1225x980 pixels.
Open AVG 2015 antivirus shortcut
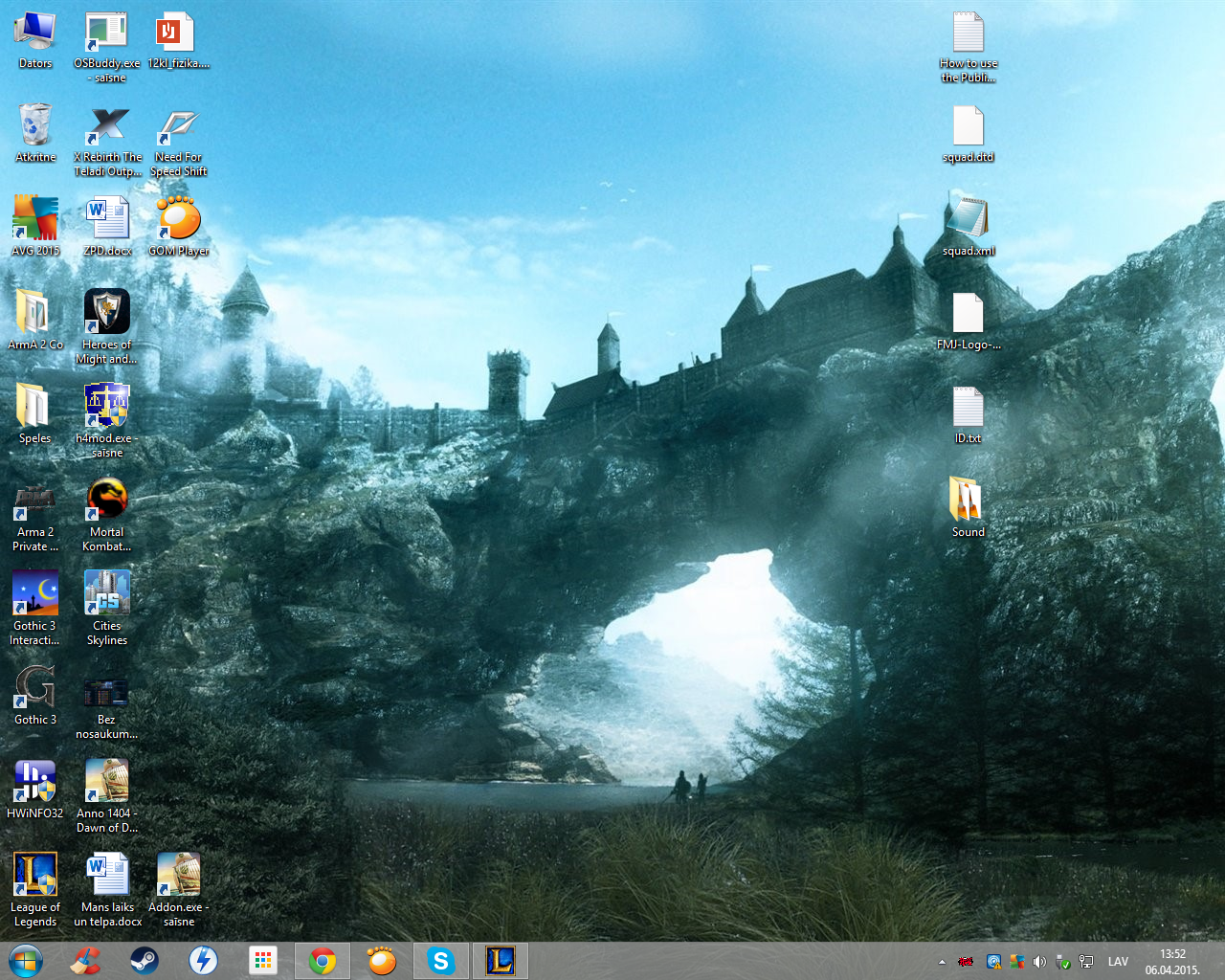[x=35, y=228]
